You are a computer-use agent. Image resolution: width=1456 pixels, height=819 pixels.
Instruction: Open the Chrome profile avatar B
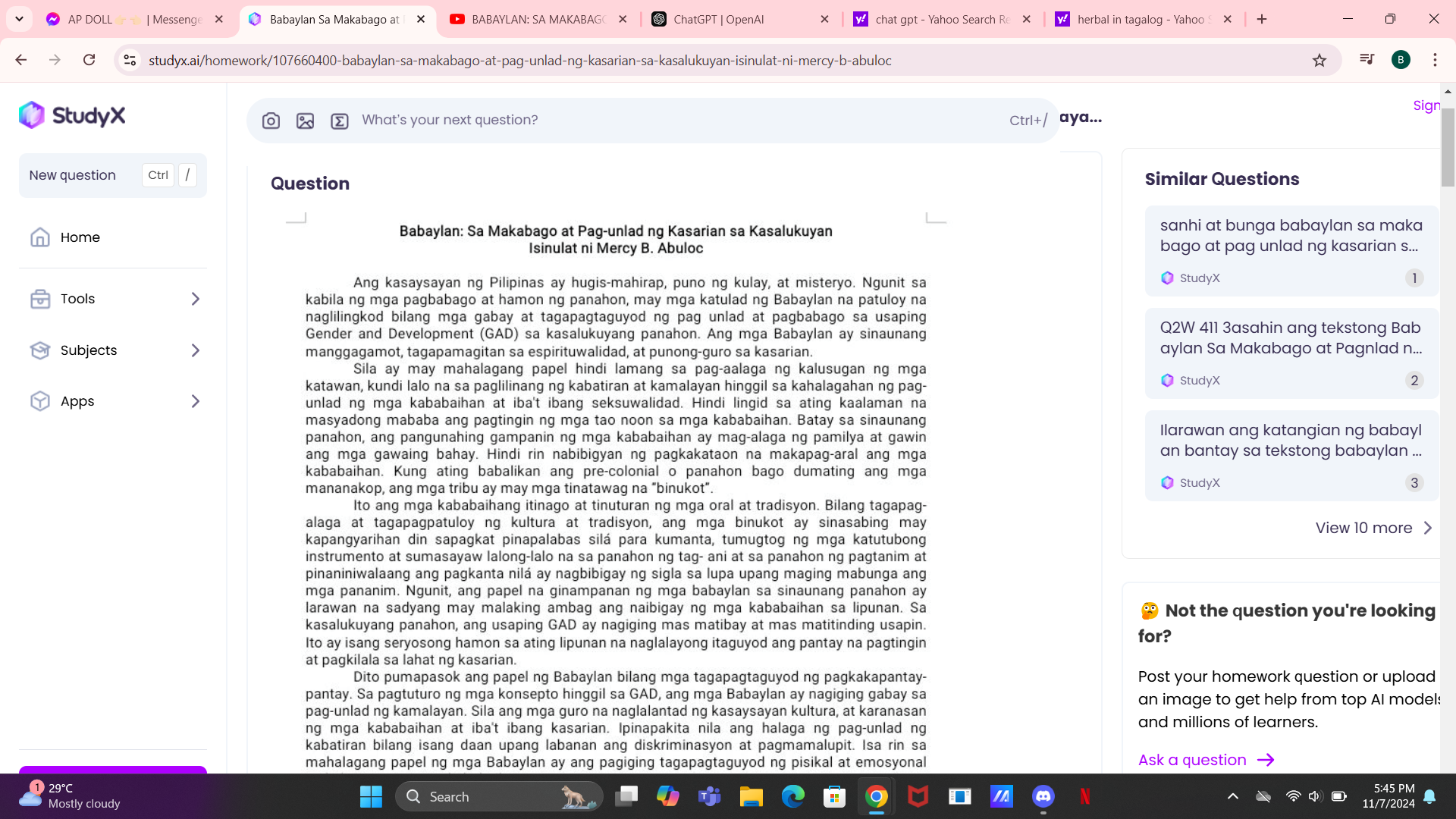click(1401, 60)
